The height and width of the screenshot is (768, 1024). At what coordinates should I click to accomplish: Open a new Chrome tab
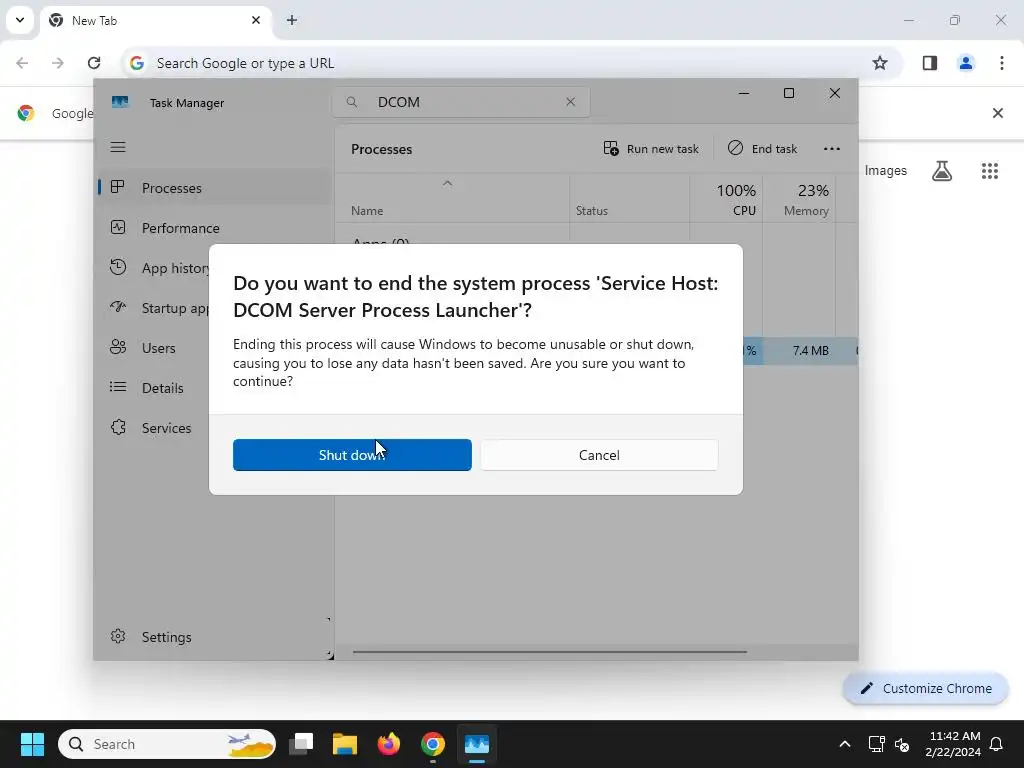pos(292,20)
